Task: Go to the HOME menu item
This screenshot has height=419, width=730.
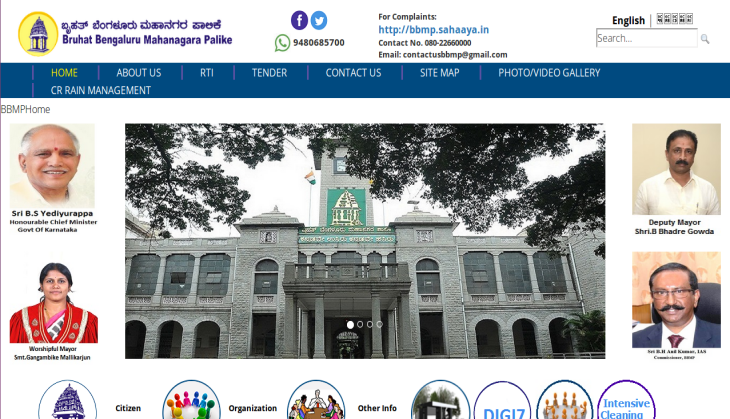Action: pyautogui.click(x=64, y=73)
